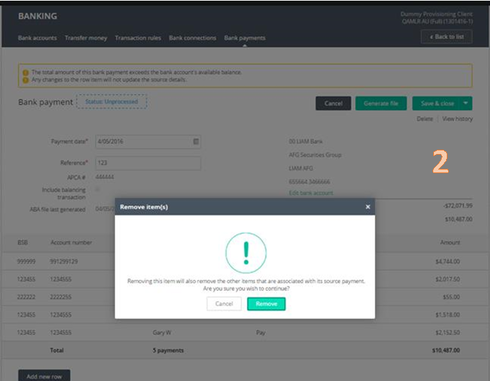Click the amount $4,744.00

click(448, 262)
